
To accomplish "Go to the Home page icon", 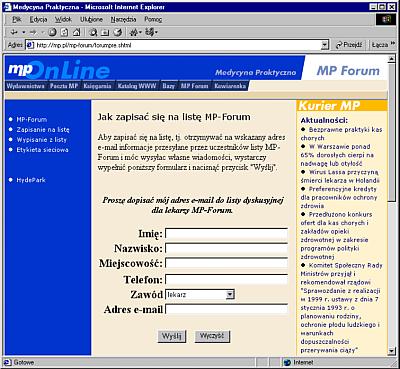I will pyautogui.click(x=77, y=32).
